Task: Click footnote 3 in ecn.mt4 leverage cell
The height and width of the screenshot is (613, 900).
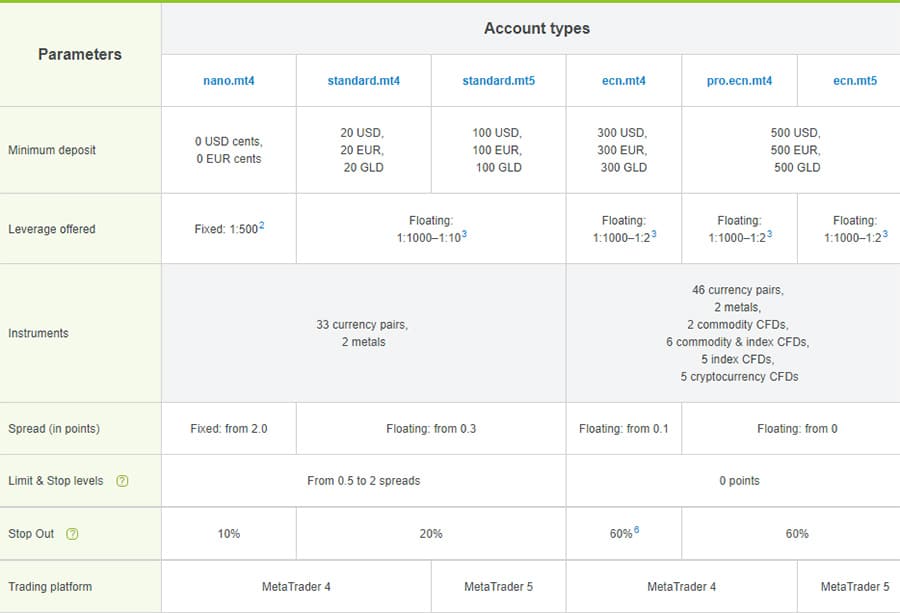Action: pyautogui.click(x=653, y=235)
